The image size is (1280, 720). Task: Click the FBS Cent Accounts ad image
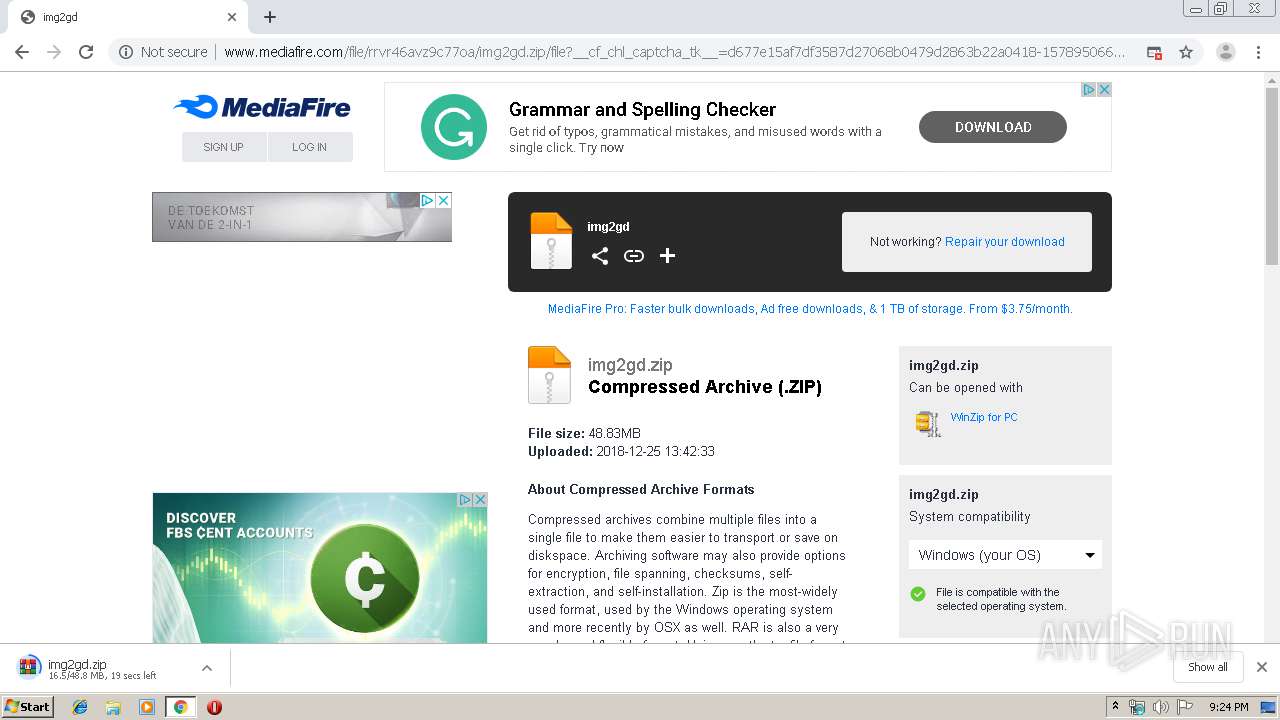pyautogui.click(x=320, y=567)
